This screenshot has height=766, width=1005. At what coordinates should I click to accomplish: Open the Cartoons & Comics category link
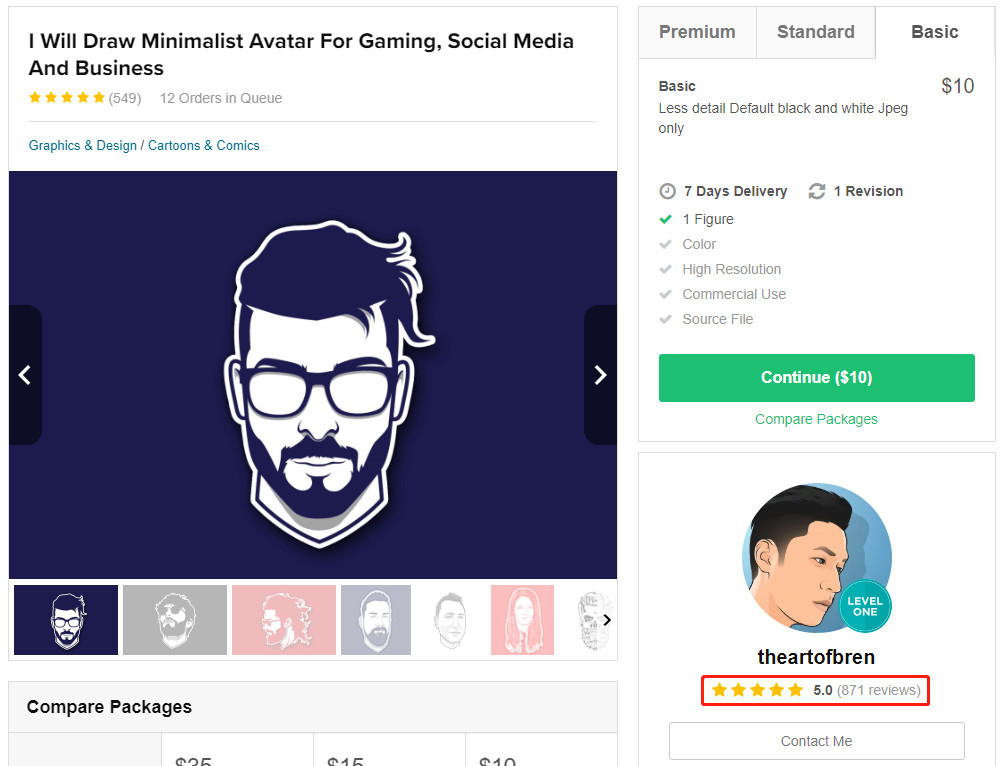[204, 146]
